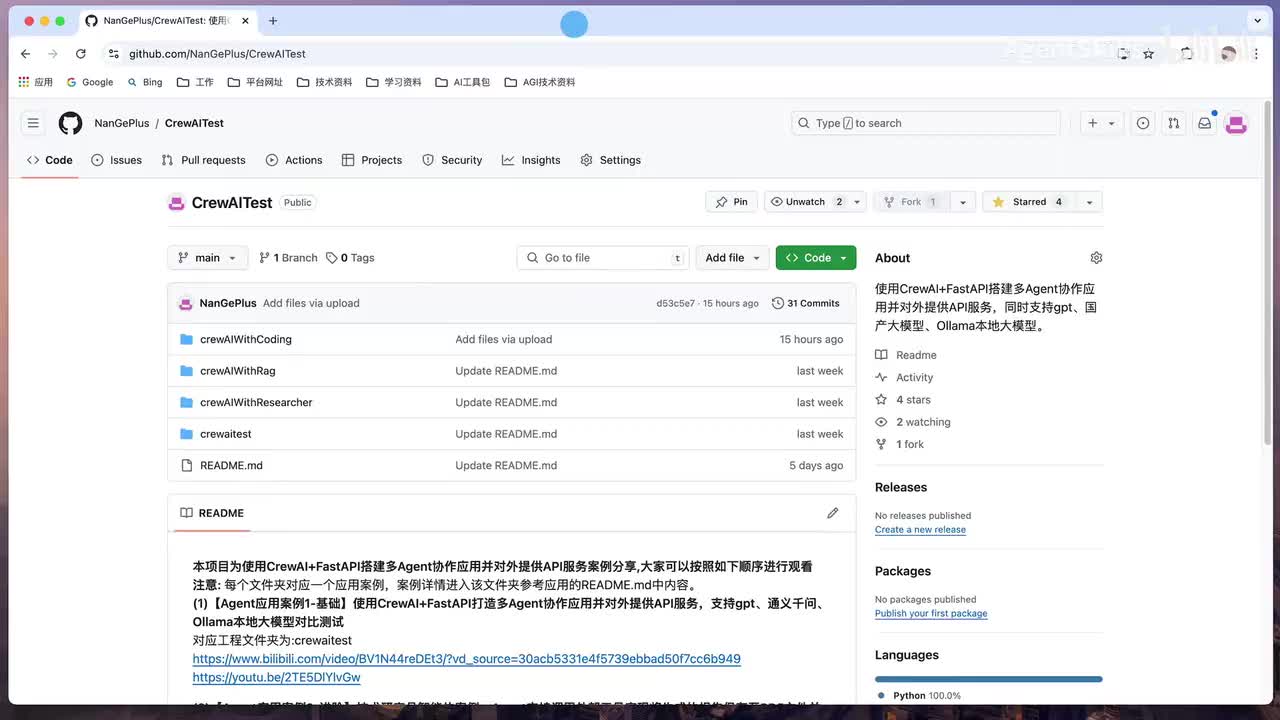
Task: Open the main branch selector dropdown
Action: [x=208, y=258]
